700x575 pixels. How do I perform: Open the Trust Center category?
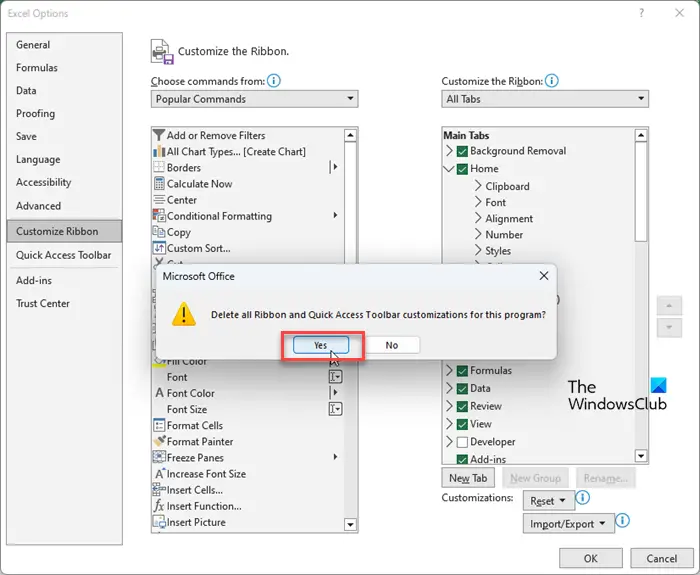click(x=64, y=303)
